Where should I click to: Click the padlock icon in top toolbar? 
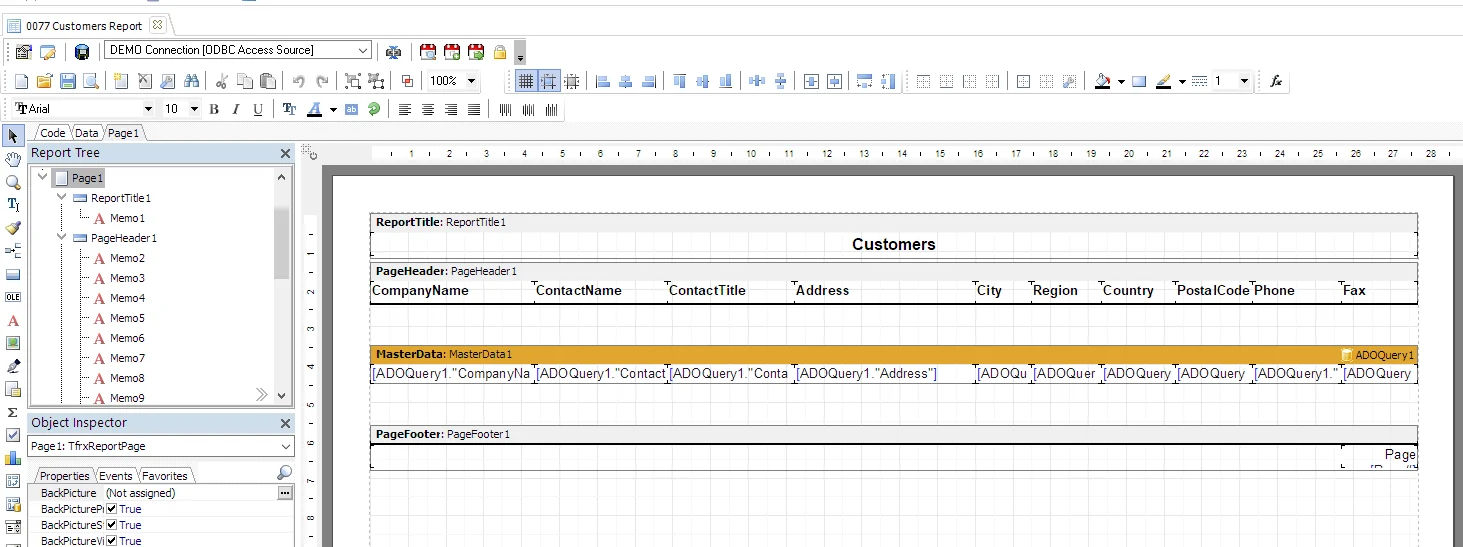[x=500, y=51]
